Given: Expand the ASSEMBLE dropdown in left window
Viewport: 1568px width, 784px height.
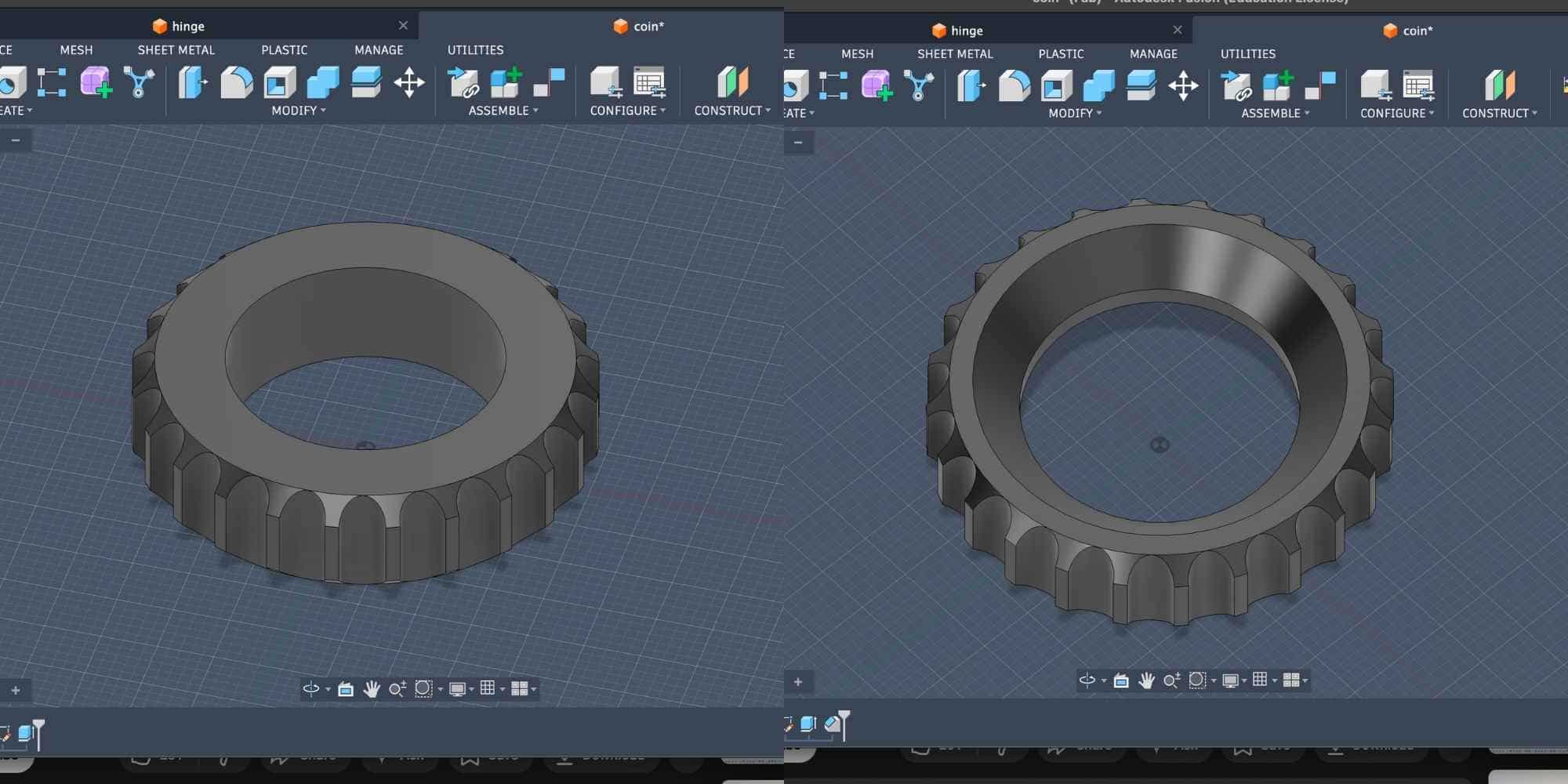Looking at the screenshot, I should pyautogui.click(x=503, y=111).
